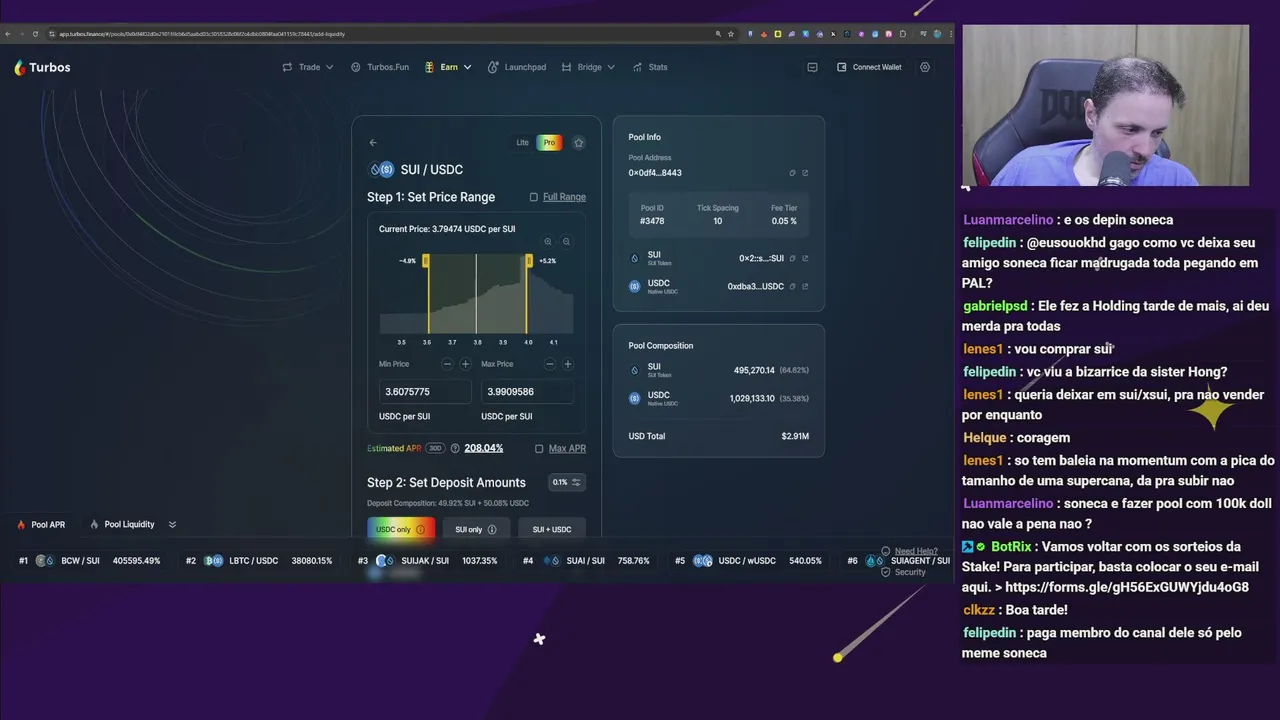
Task: Expand the pool ticker options chevron
Action: pos(172,524)
